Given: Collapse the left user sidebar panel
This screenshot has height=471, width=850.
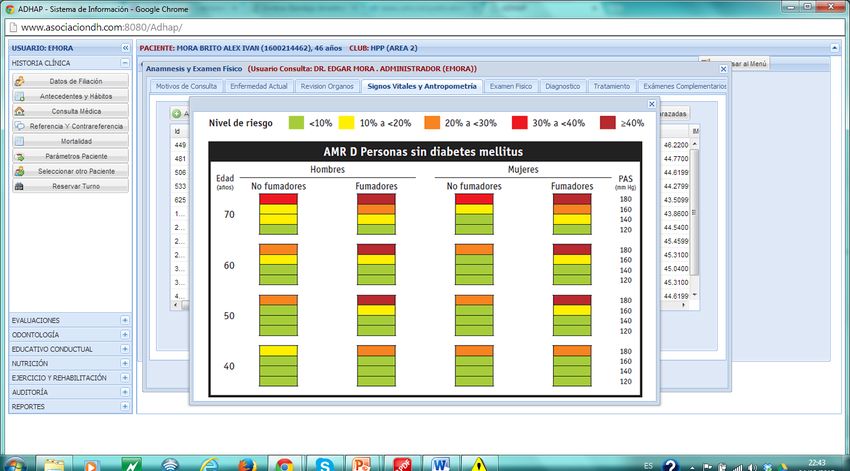Looking at the screenshot, I should click(x=125, y=47).
